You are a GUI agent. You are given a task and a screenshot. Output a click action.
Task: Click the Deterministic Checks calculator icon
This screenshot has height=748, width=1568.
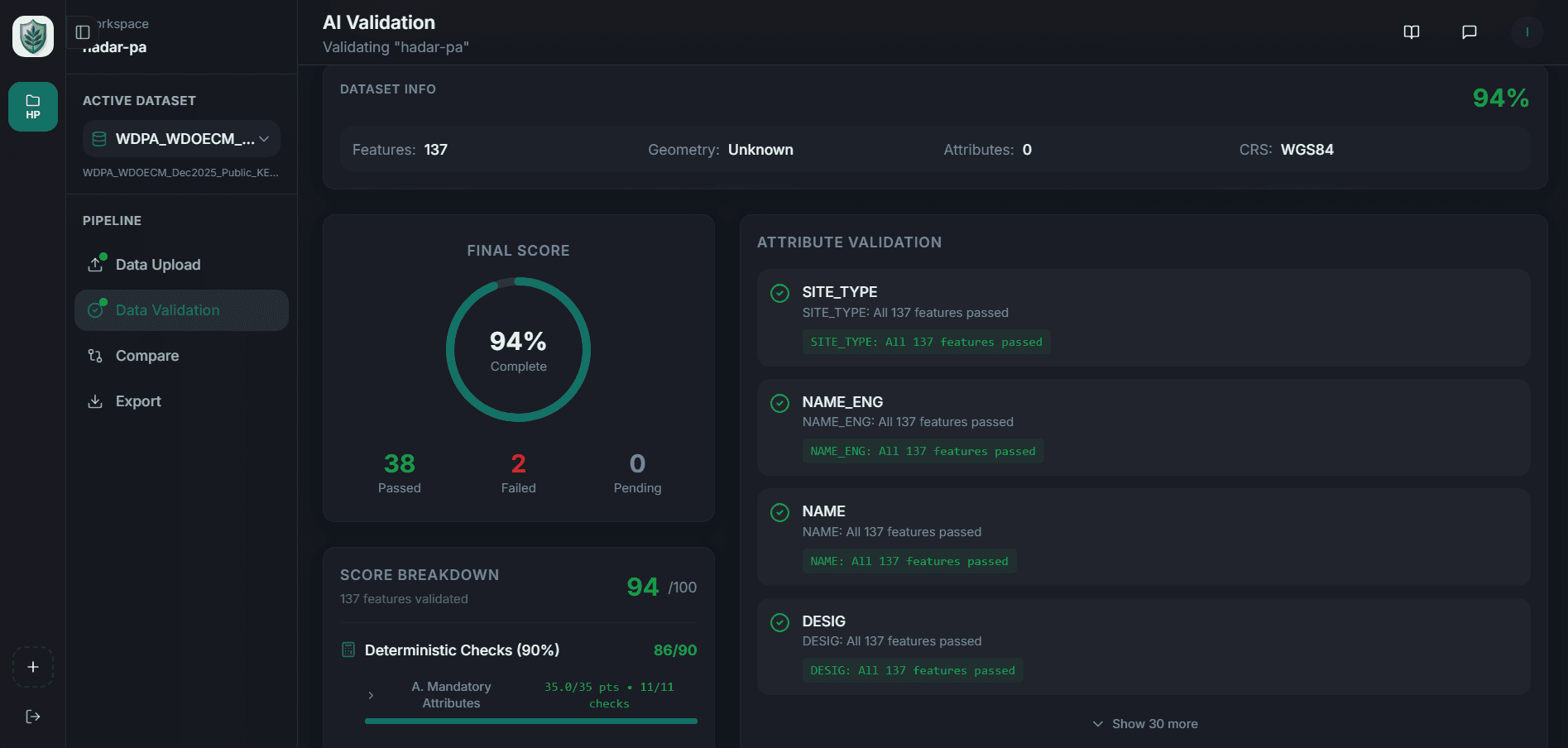point(348,650)
